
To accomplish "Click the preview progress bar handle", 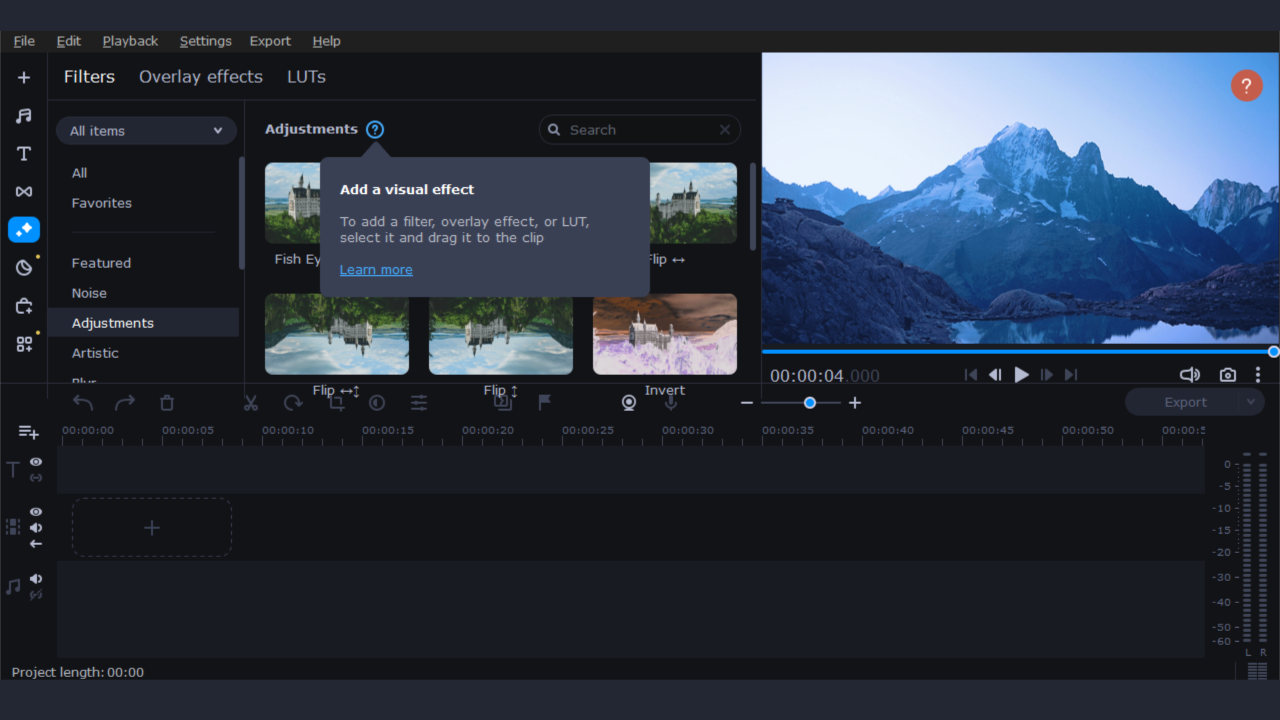I will pos(1274,352).
